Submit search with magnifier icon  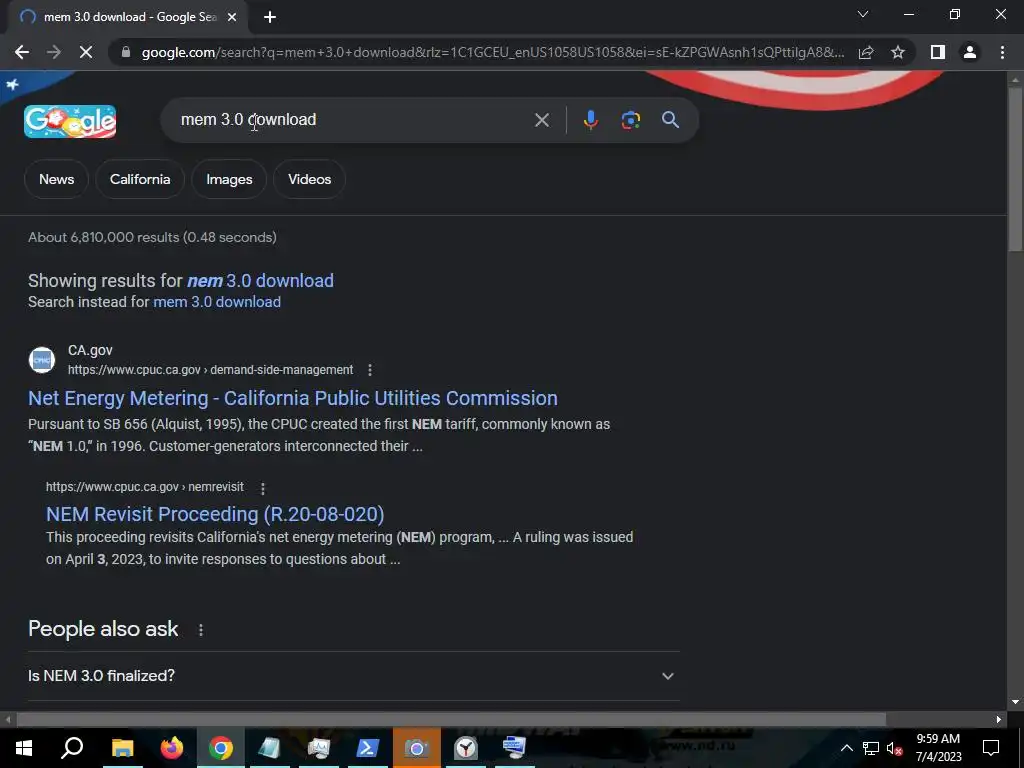point(670,120)
